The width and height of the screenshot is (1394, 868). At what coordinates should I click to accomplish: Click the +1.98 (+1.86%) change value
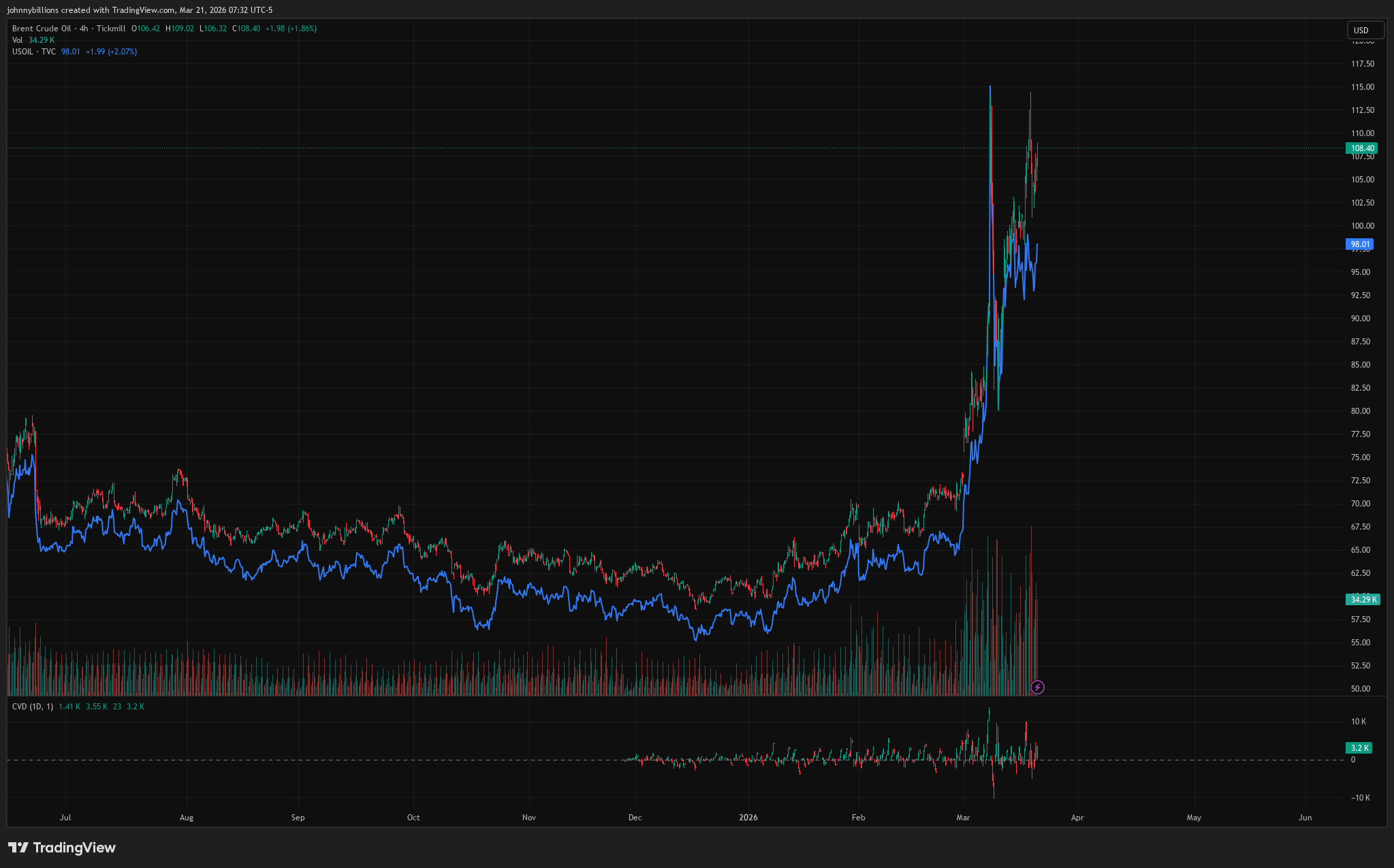(291, 29)
